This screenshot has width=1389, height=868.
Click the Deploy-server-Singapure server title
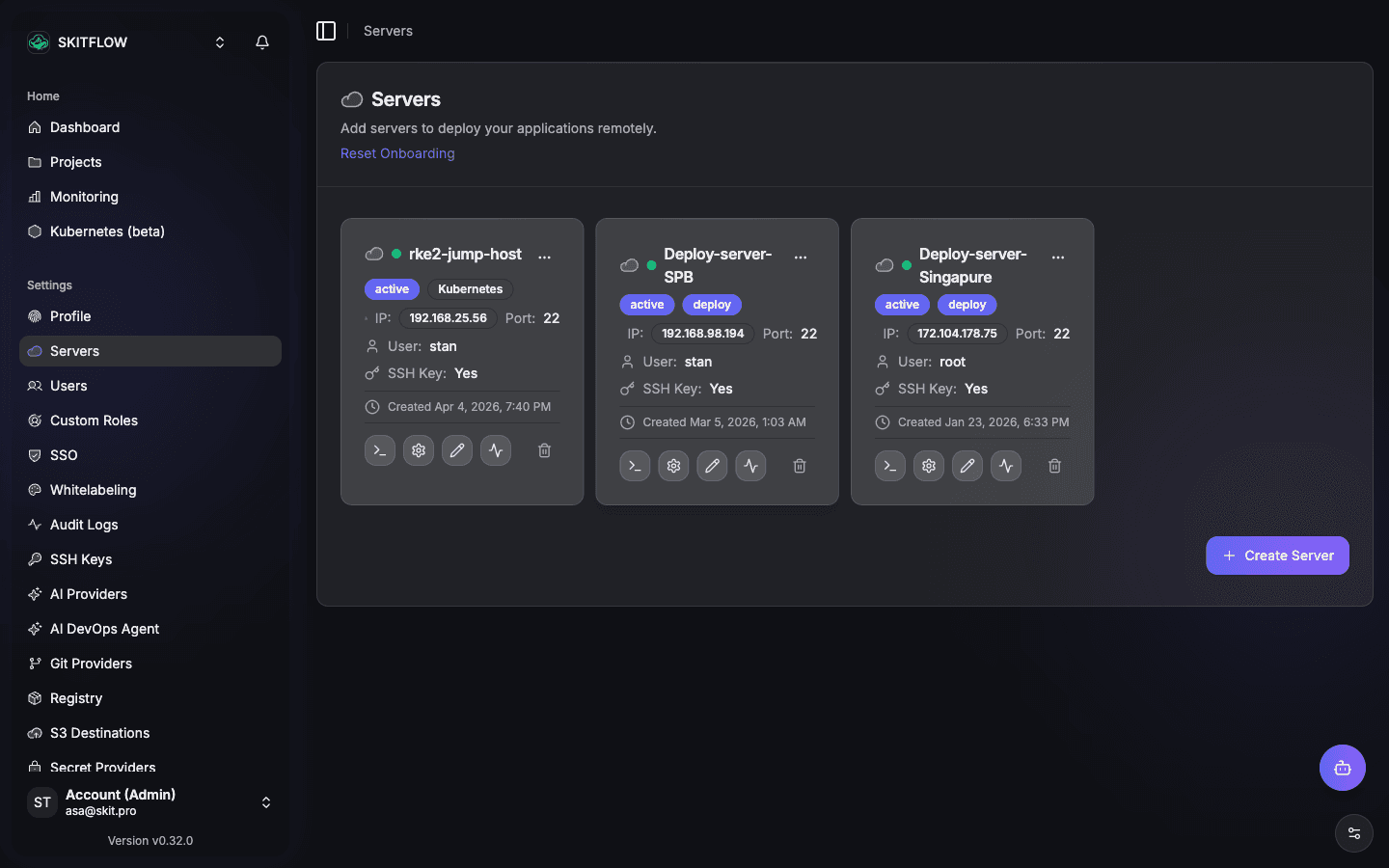[973, 265]
